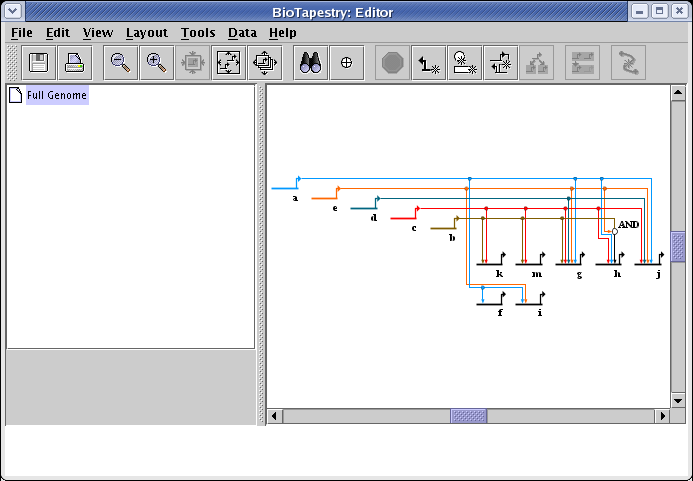Select the add gene tool icon
This screenshot has width=693, height=481.
pos(465,63)
